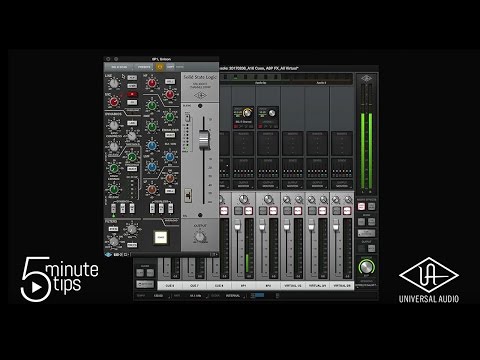The width and height of the screenshot is (480, 360).
Task: Click the upper filter knob in FILTERS section
Action: (132, 229)
